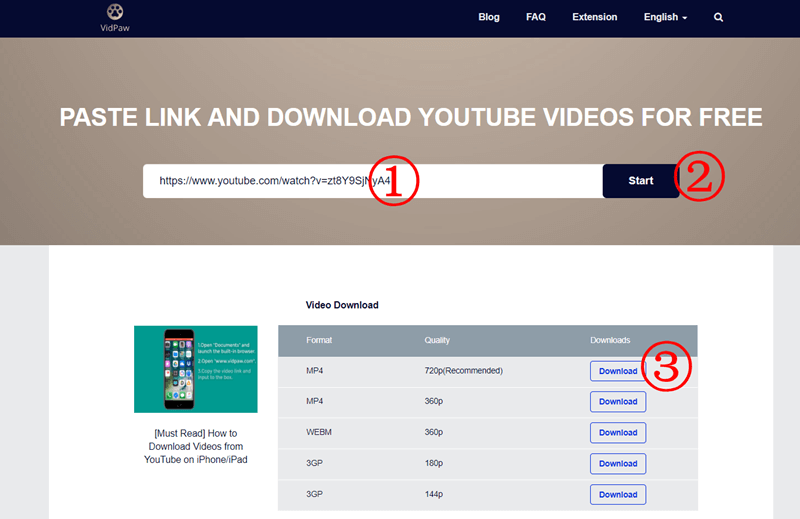Image resolution: width=800 pixels, height=519 pixels.
Task: Open the '[Must Read] How to Download Videos' link
Action: 195,446
